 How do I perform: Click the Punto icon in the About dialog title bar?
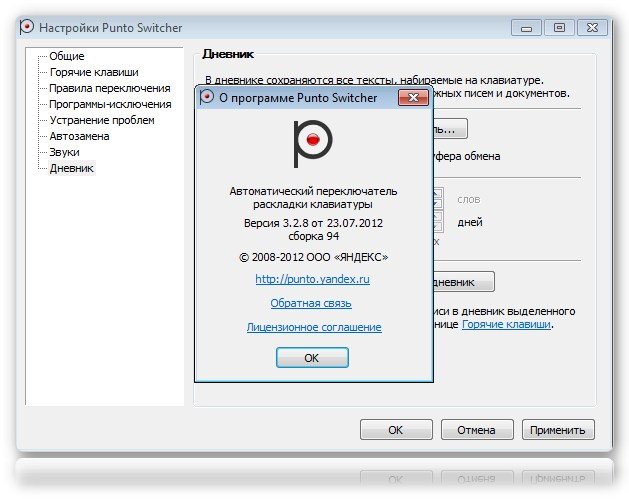click(207, 97)
